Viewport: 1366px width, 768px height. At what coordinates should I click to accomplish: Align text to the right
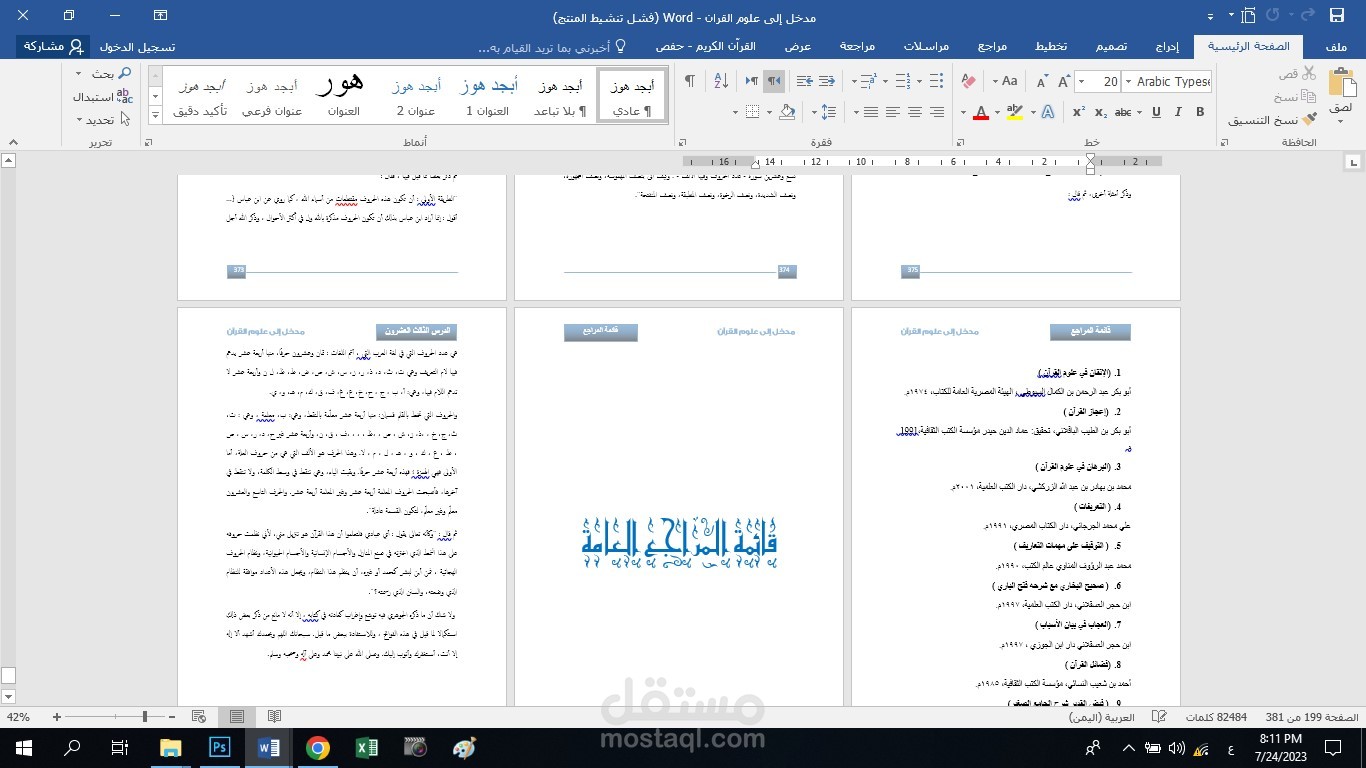tap(937, 112)
